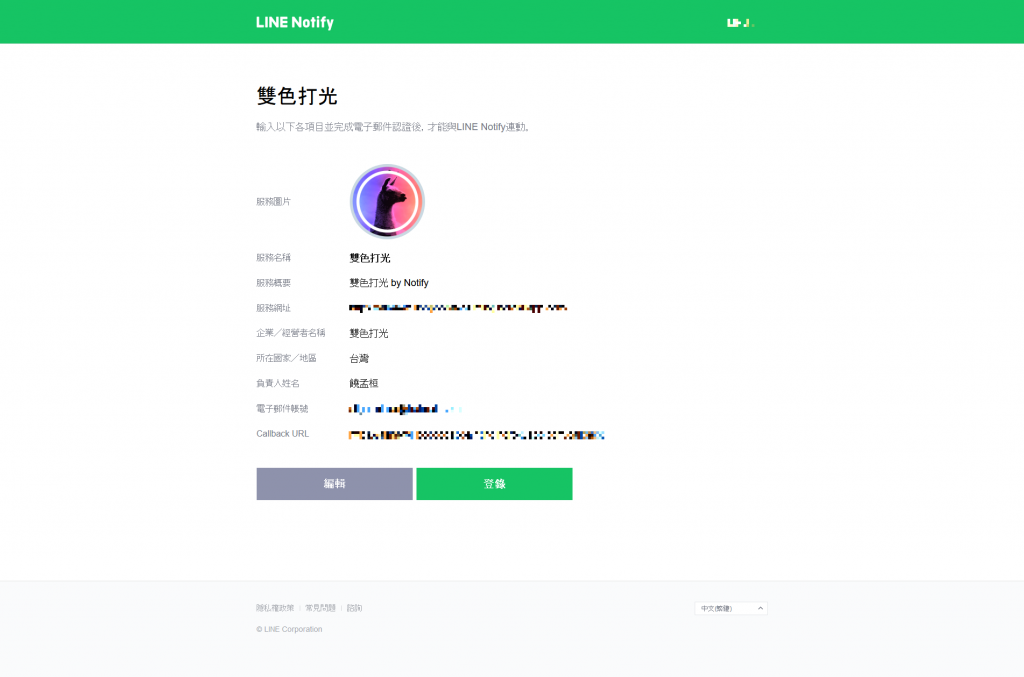This screenshot has height=677, width=1024.
Task: Click the blurred service URL value
Action: click(458, 307)
